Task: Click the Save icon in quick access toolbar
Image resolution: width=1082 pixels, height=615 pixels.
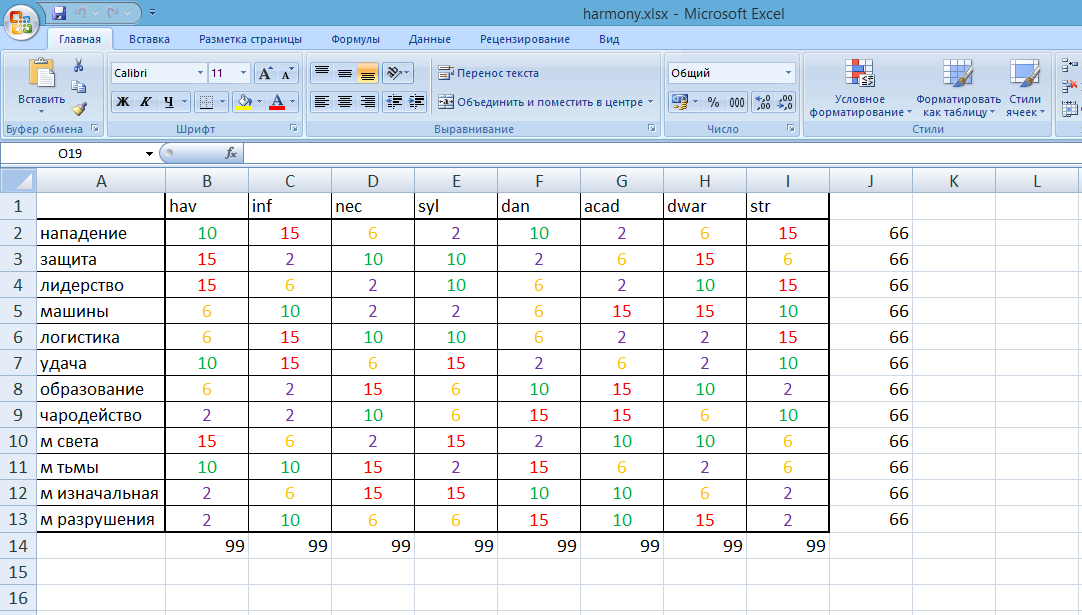Action: (x=59, y=12)
